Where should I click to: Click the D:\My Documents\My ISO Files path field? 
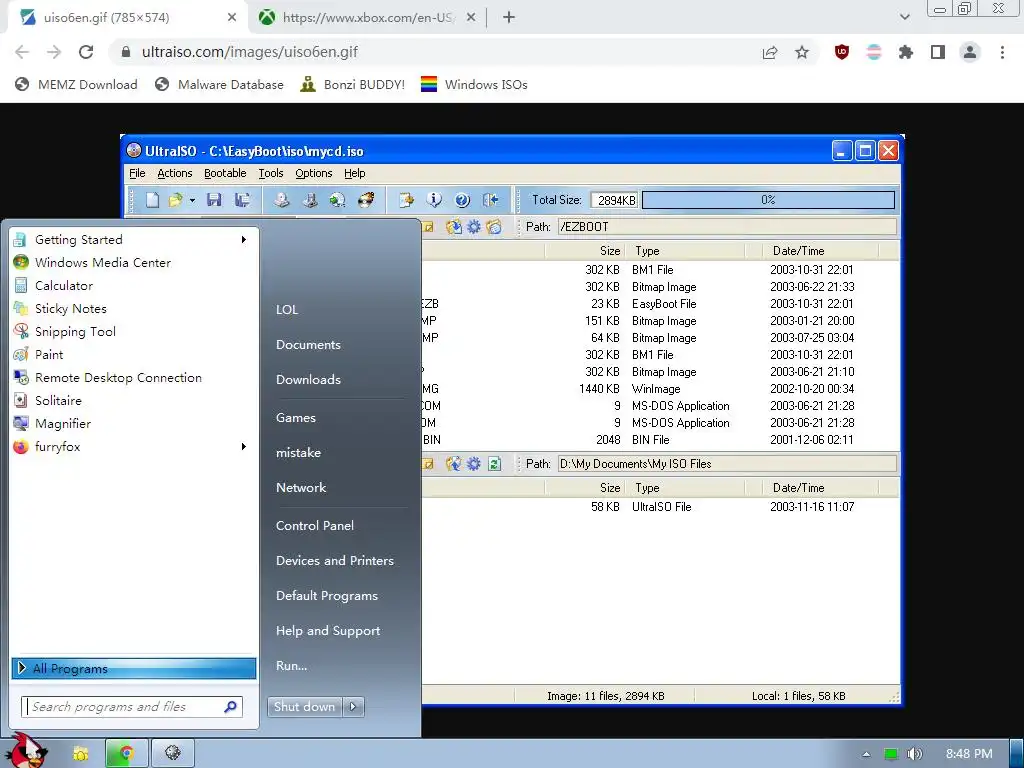point(727,464)
